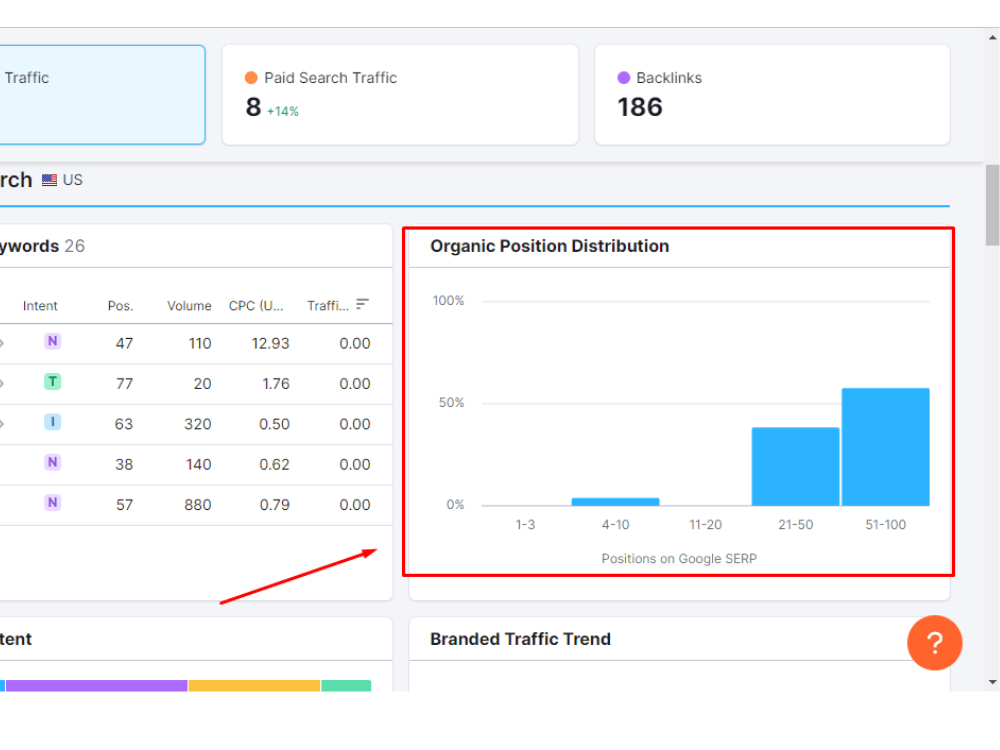Click the I intent badge in position 63 row
1000x750 pixels.
coord(52,422)
